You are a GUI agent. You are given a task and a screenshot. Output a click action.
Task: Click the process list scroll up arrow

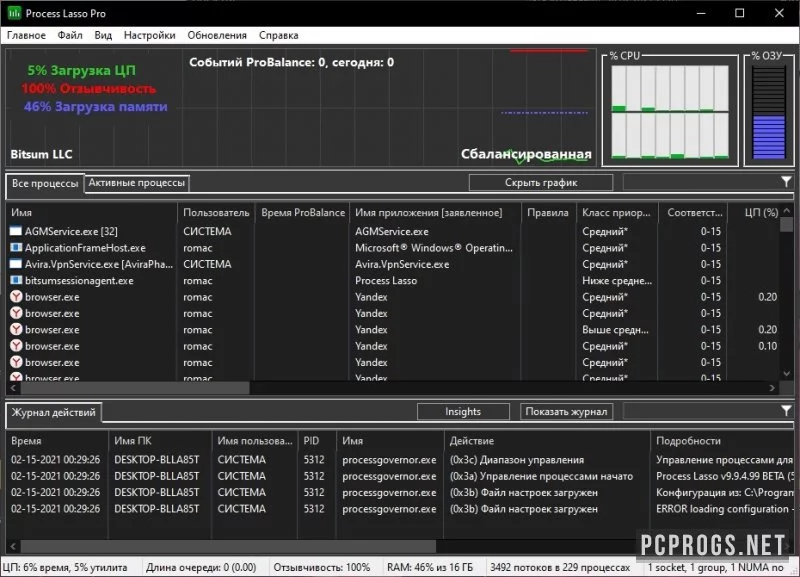click(787, 210)
